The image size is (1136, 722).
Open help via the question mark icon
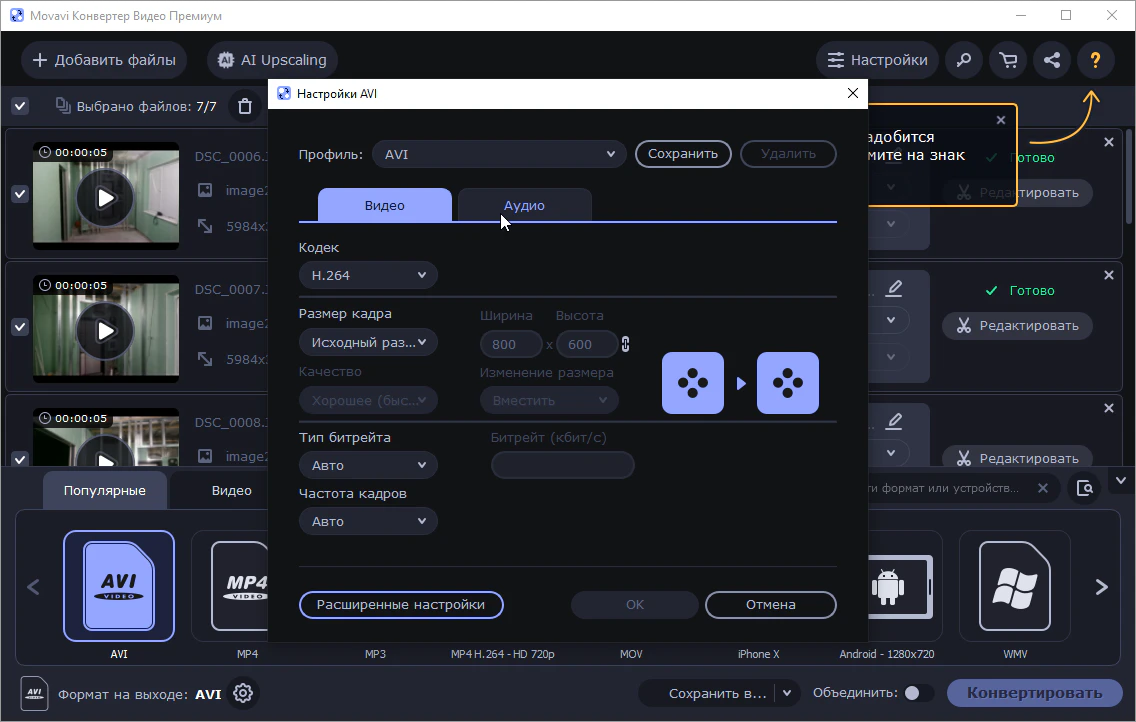pos(1095,60)
